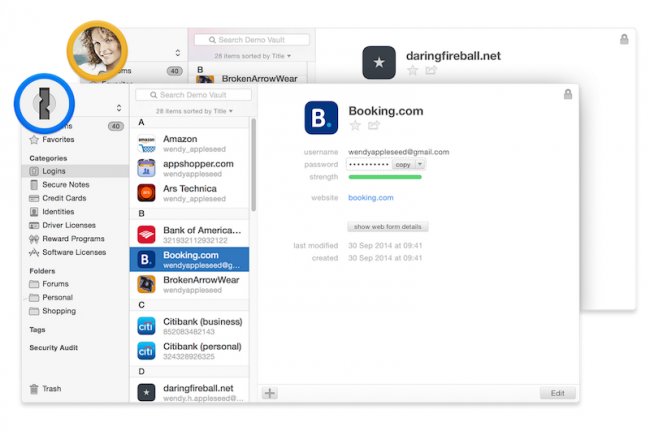650x431 pixels.
Task: Toggle favorite star for Booking.com
Action: point(355,126)
